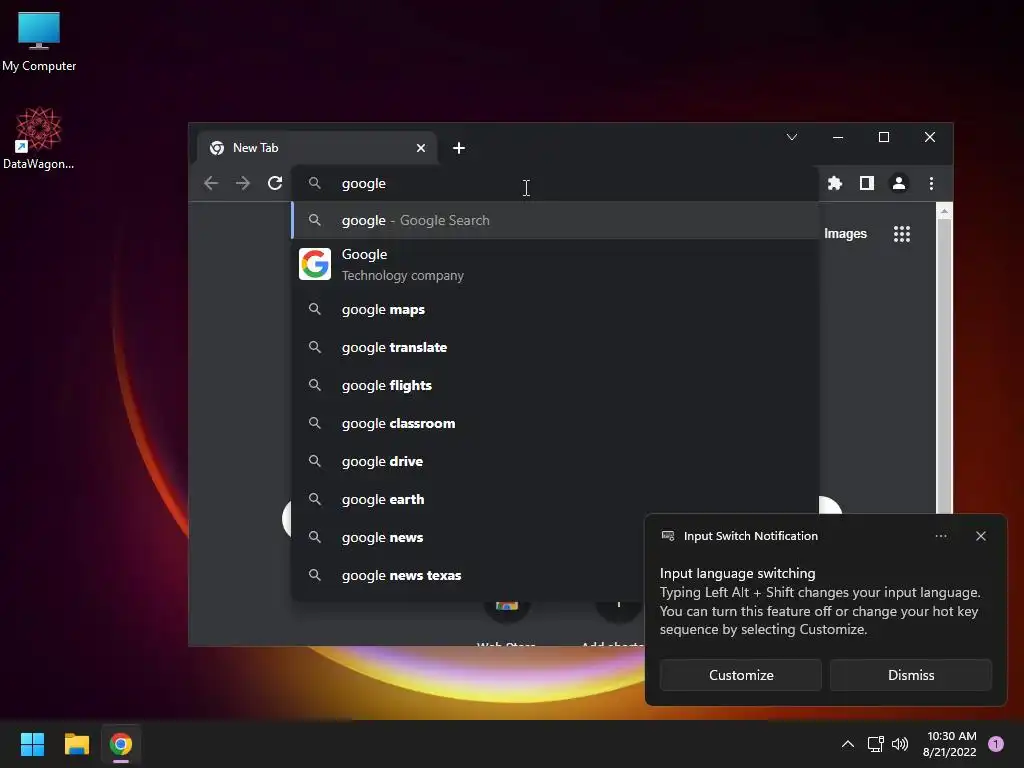Choose the 'google earth' suggestion
This screenshot has width=1024, height=768.
555,499
